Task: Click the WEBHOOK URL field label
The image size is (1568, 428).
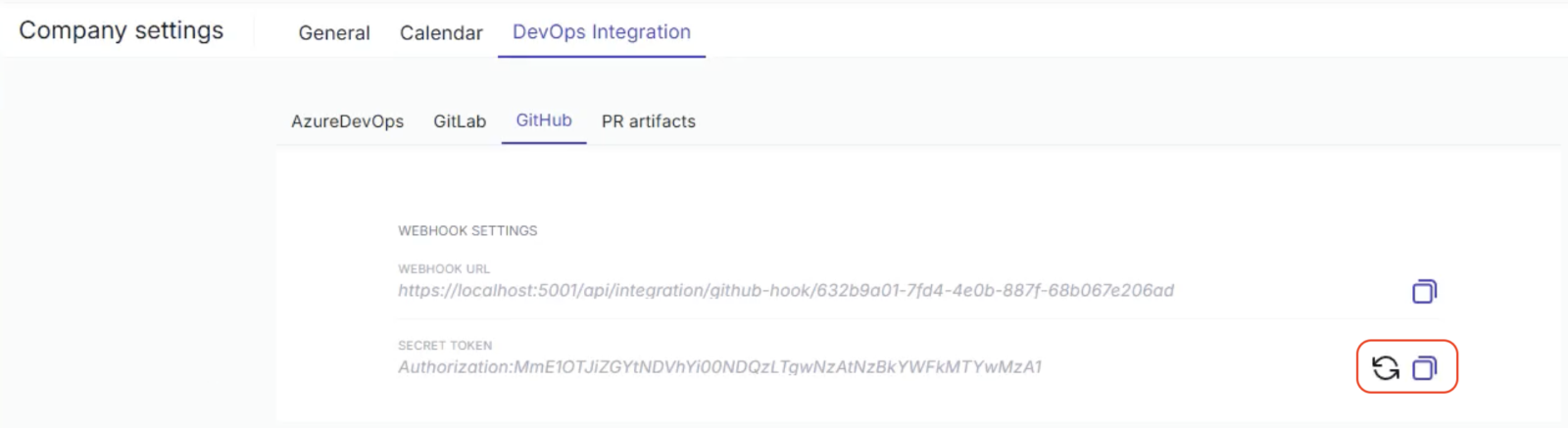Action: coord(444,268)
